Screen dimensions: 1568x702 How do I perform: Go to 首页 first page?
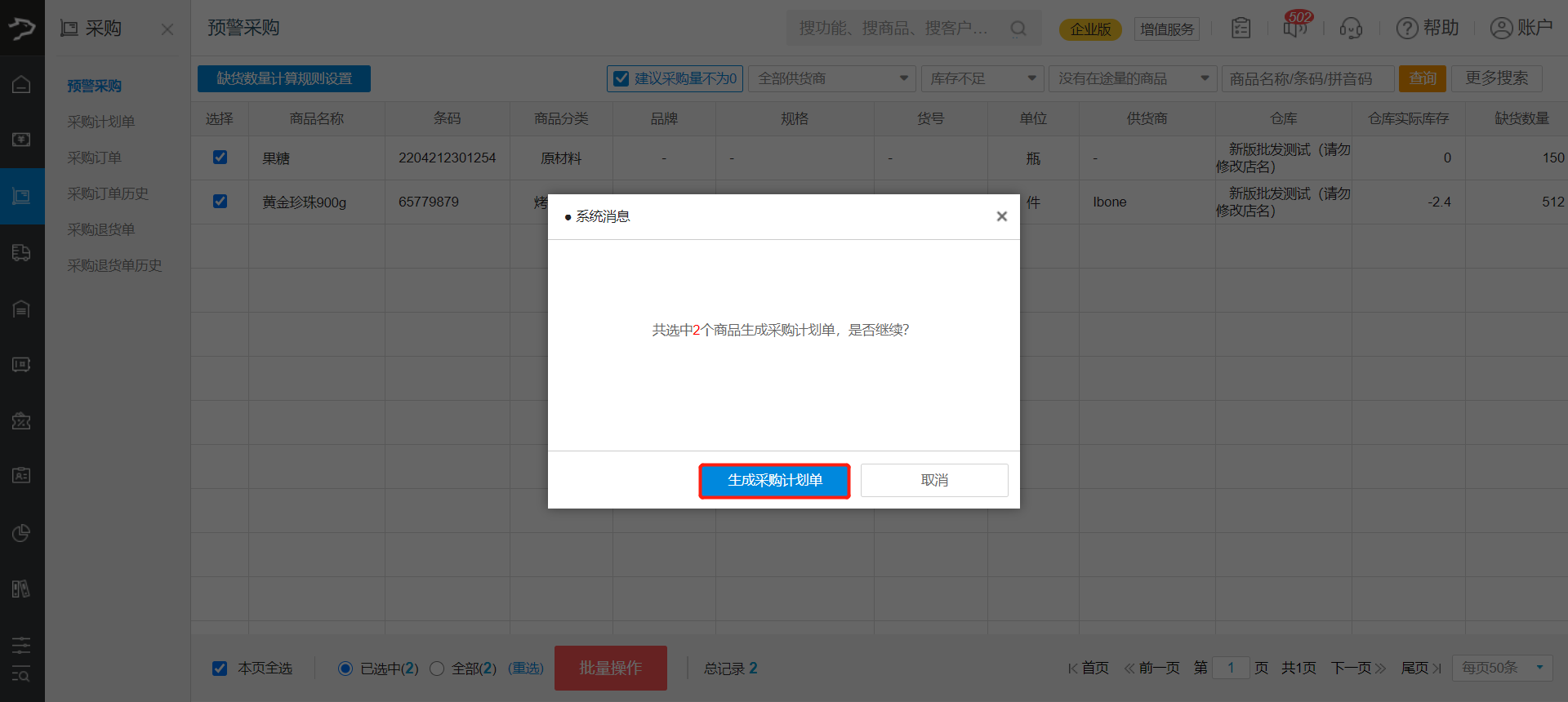(1088, 668)
